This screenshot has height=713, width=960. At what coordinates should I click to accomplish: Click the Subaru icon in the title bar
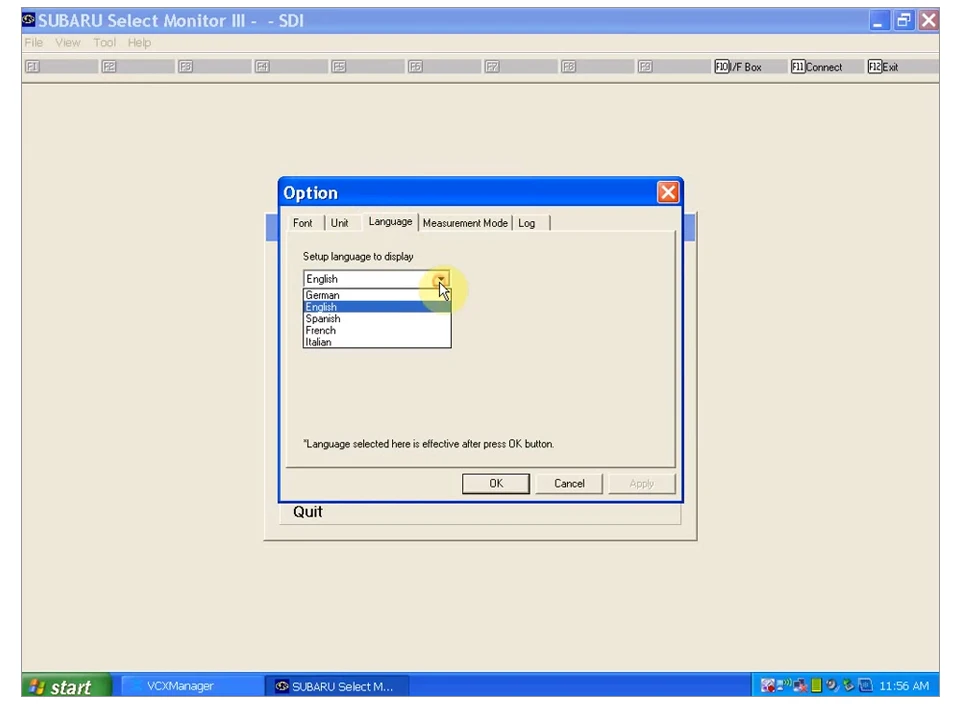coord(29,20)
